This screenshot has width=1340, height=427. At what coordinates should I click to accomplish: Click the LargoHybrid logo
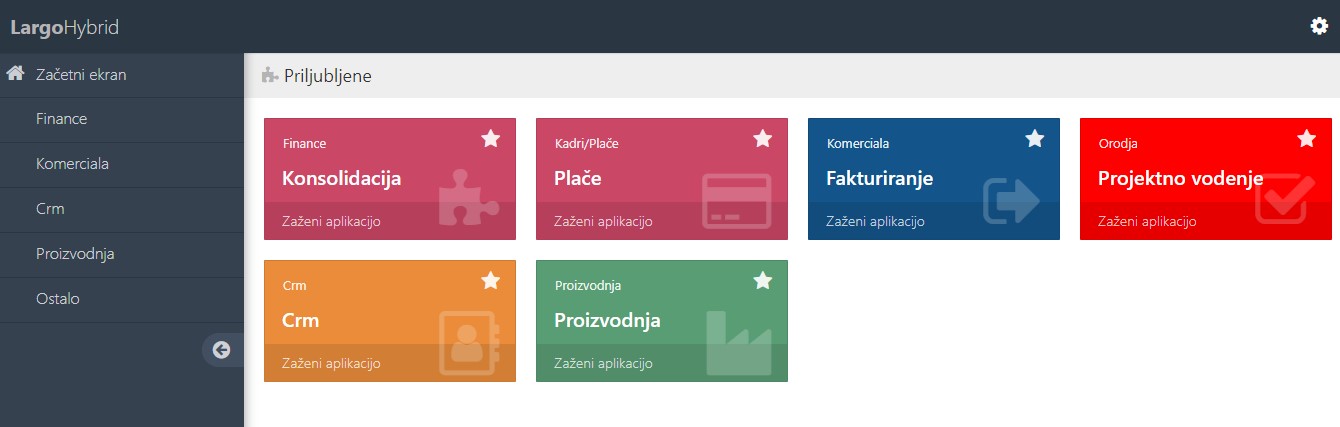65,27
